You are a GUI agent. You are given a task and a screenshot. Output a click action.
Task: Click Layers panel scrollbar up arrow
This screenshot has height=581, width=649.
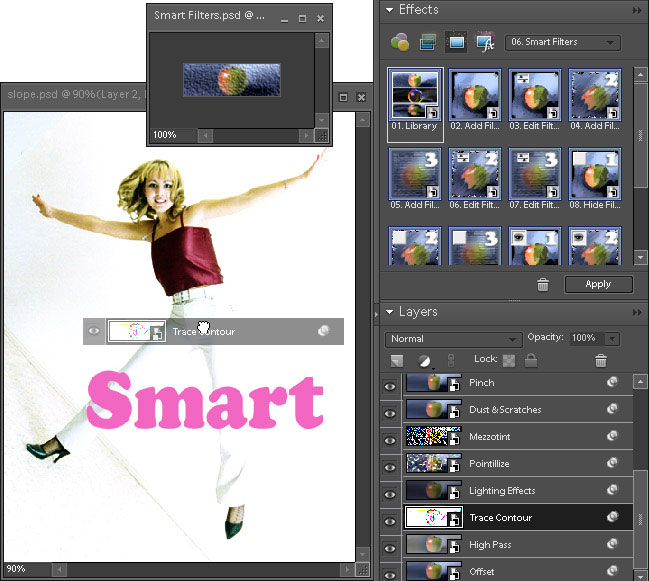tap(640, 382)
